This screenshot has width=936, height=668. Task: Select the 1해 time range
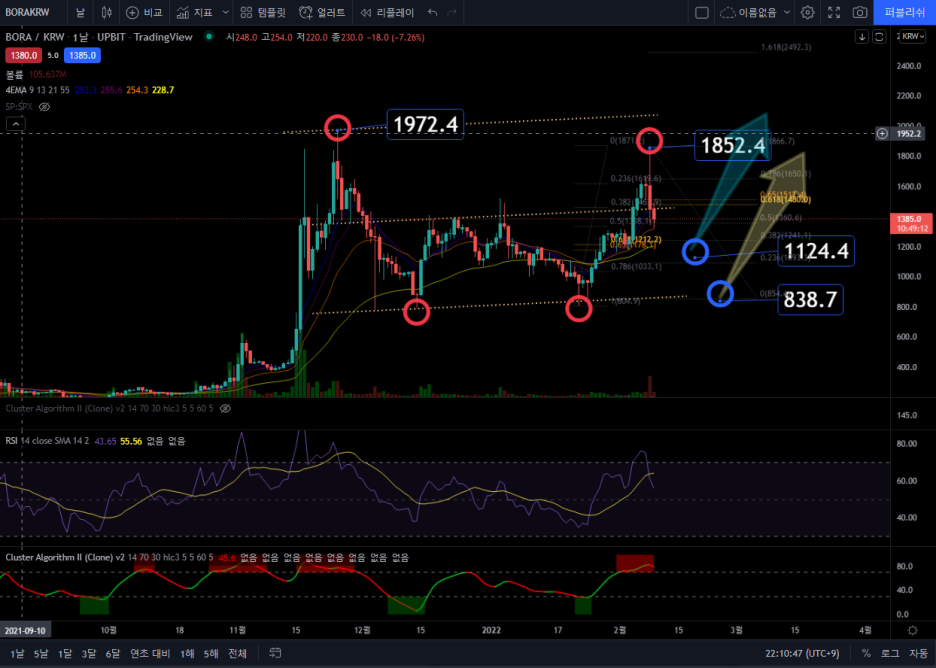(x=187, y=654)
